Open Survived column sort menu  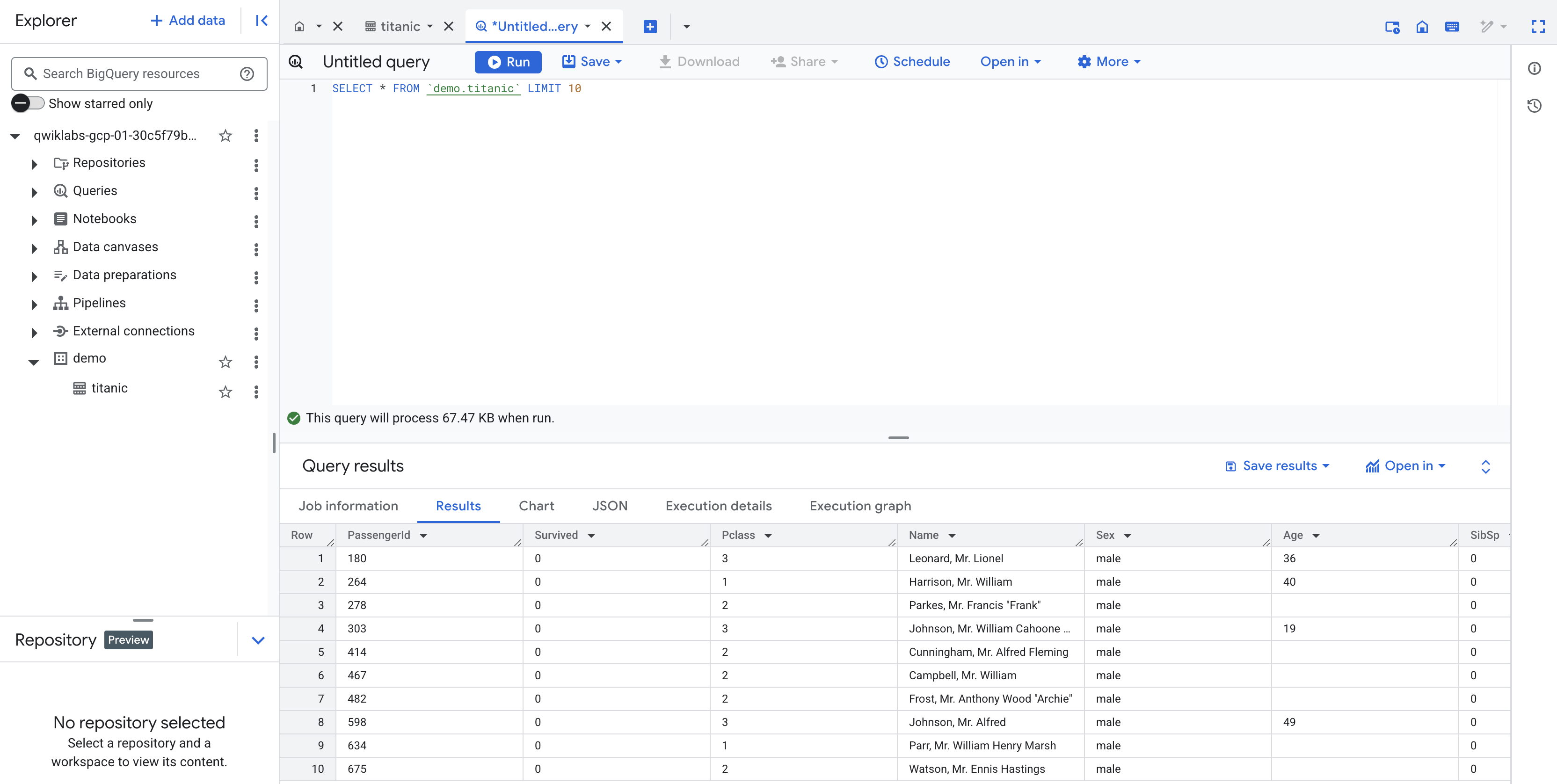coord(591,536)
